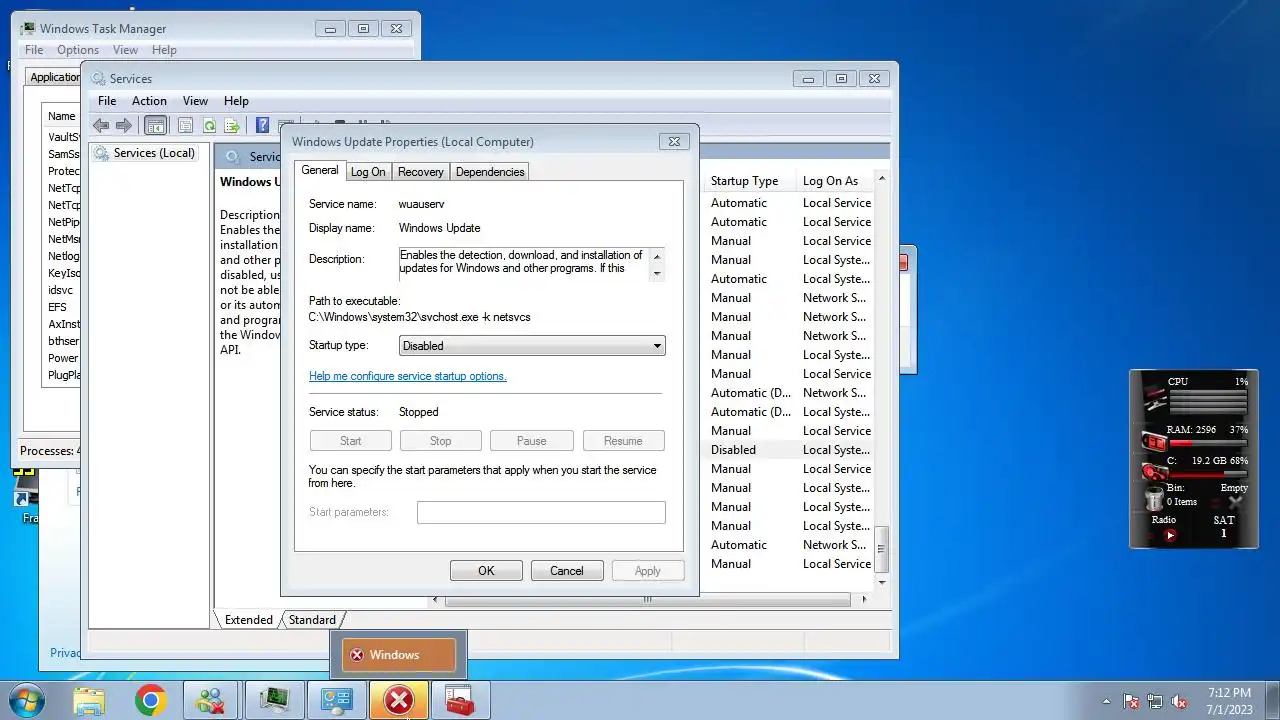Open the blue Help toolbar icon
Screen dimensions: 1280x720
pos(262,125)
